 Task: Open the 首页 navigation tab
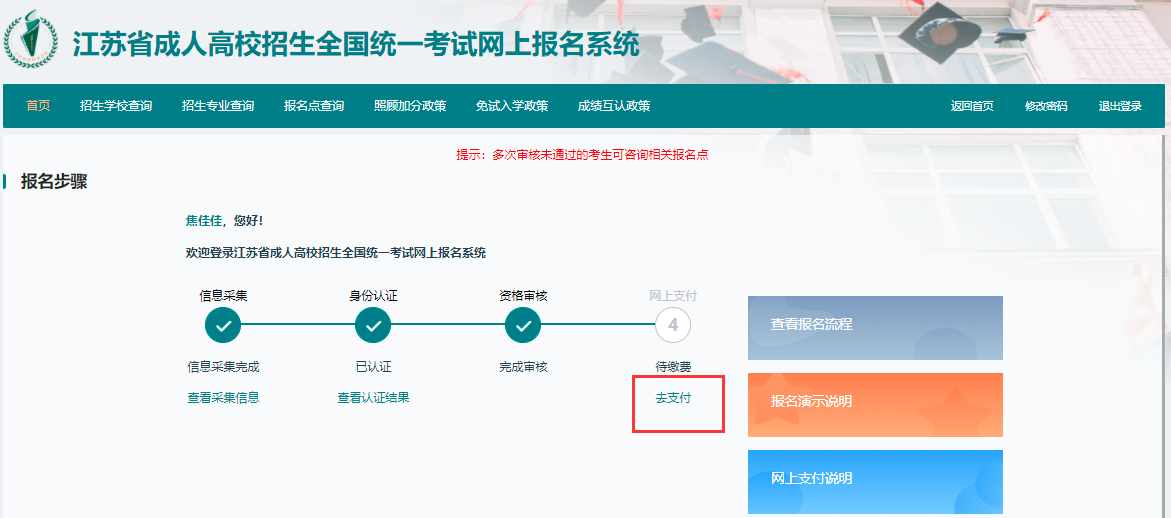[x=38, y=106]
